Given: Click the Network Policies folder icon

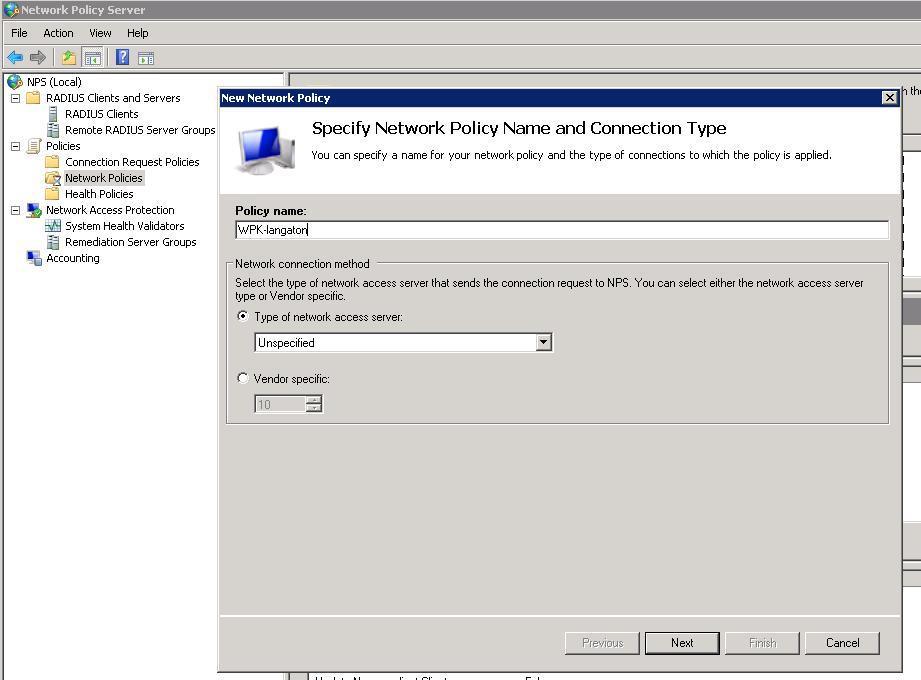Looking at the screenshot, I should tap(53, 178).
